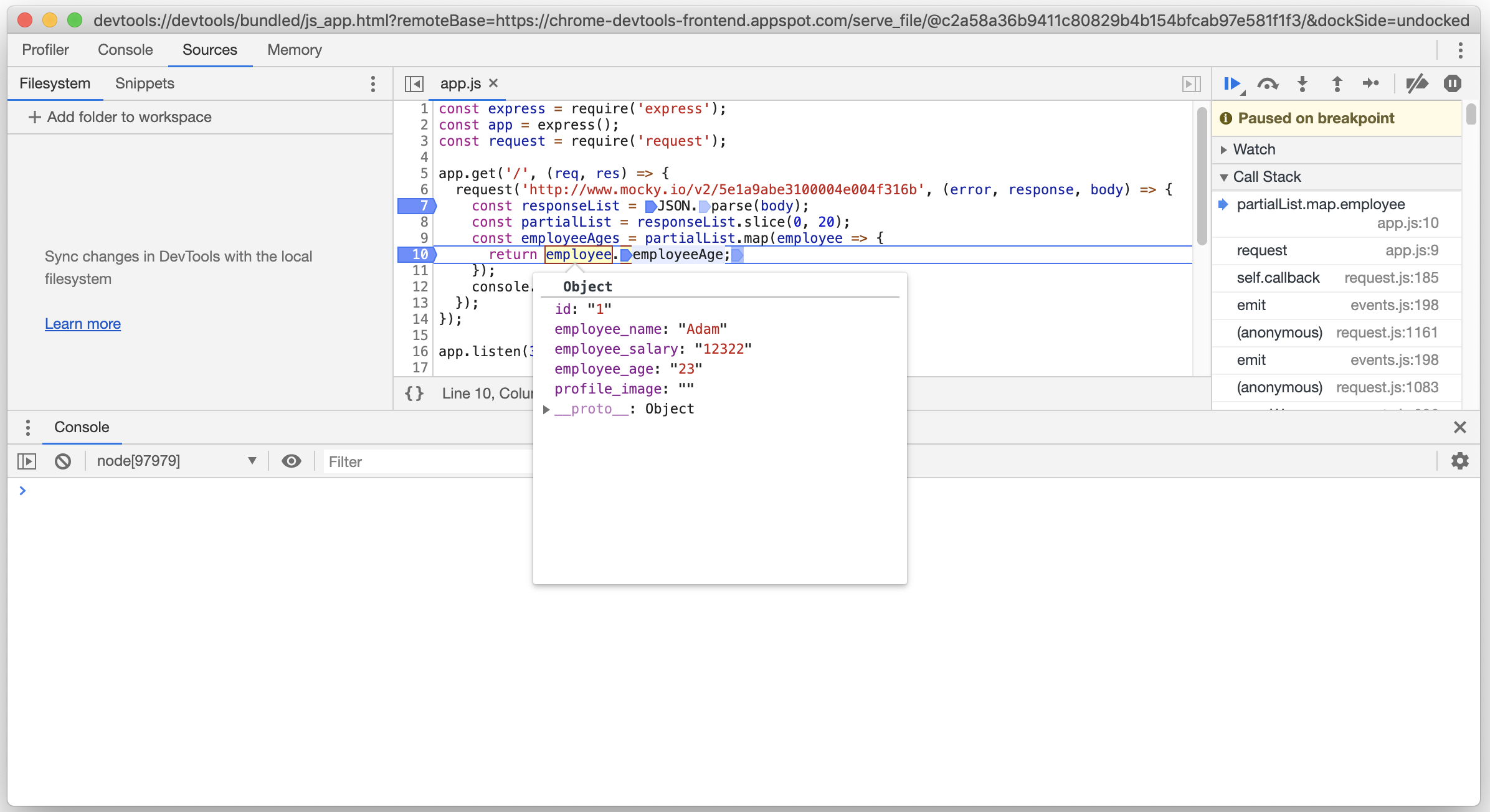Viewport: 1490px width, 812px height.
Task: Switch to the Memory tab
Action: pyautogui.click(x=293, y=50)
